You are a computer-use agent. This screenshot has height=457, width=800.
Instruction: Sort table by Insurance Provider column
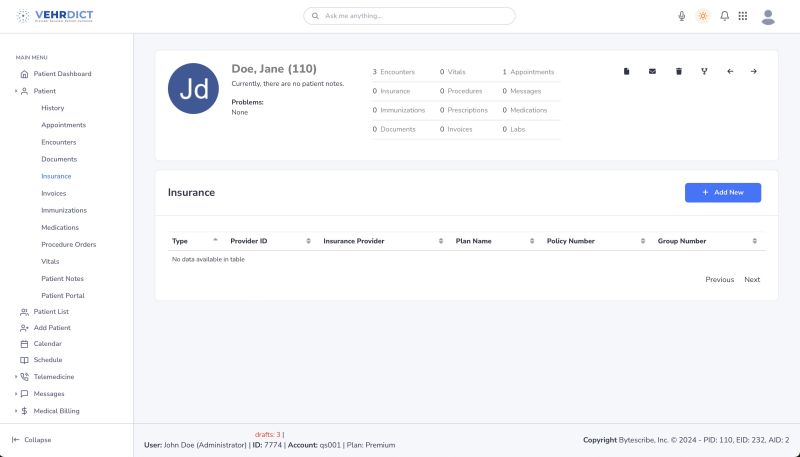pyautogui.click(x=441, y=241)
